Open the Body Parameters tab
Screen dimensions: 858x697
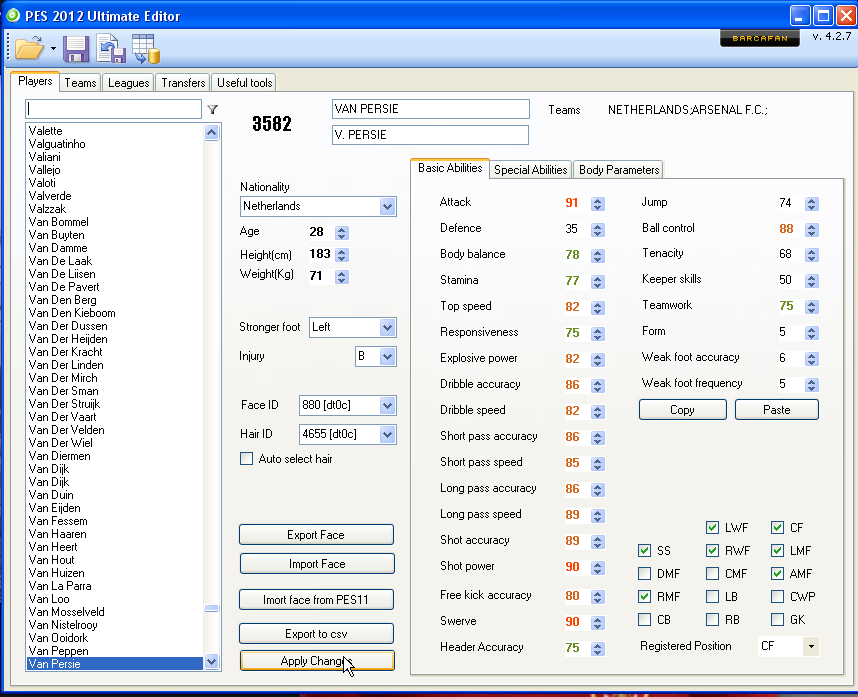[x=619, y=170]
